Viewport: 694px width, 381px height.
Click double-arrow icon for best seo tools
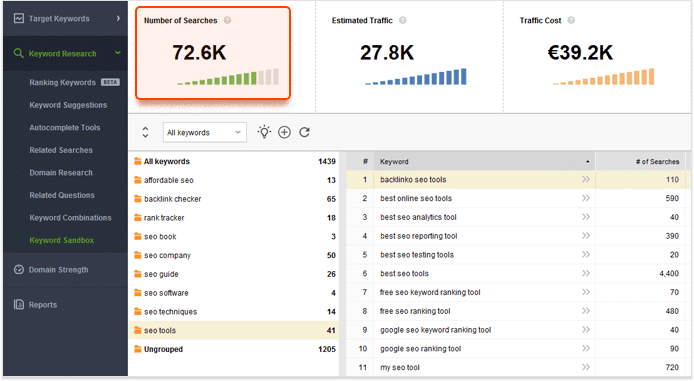tap(586, 273)
